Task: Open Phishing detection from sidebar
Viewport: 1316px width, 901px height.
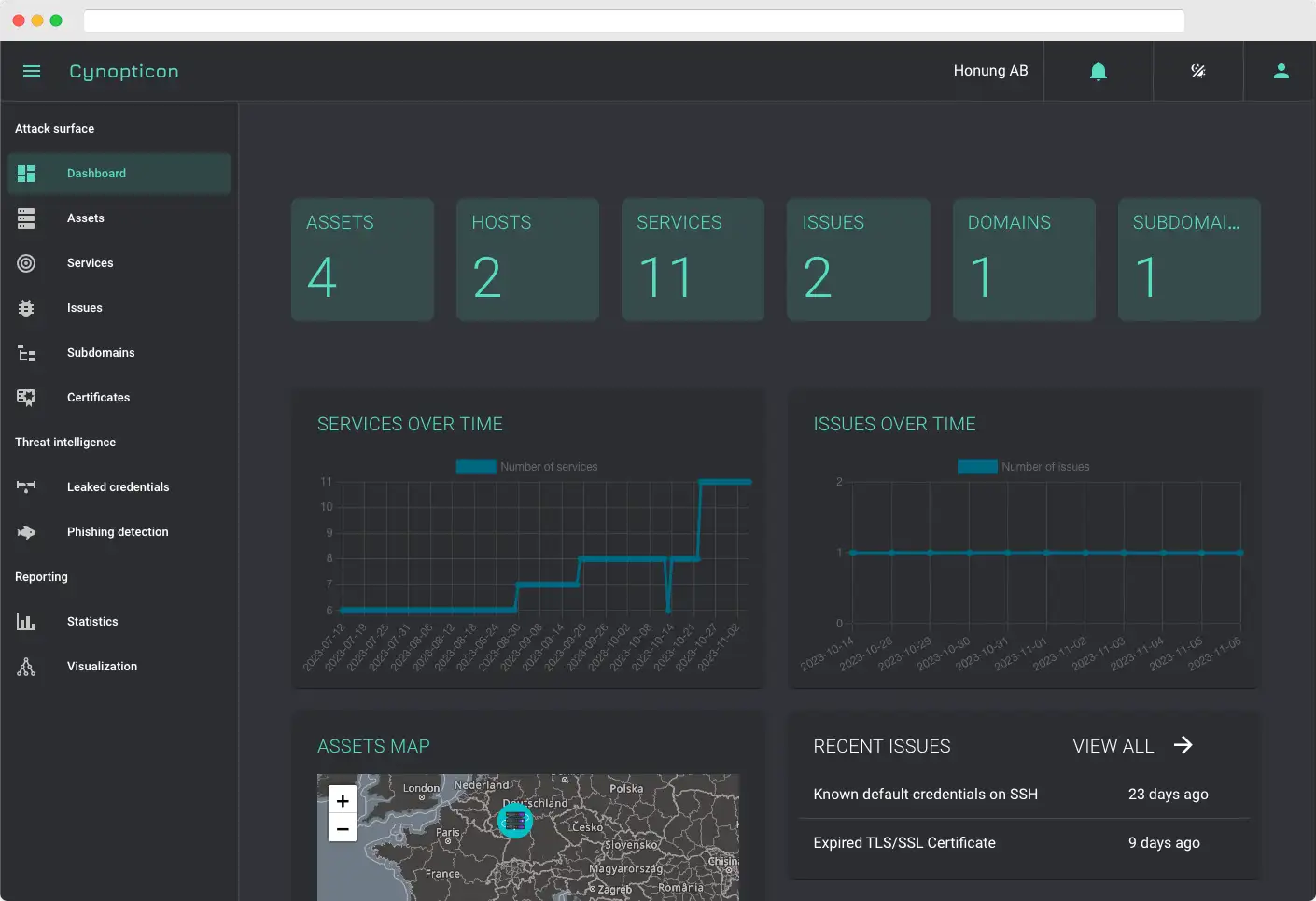Action: pyautogui.click(x=118, y=532)
